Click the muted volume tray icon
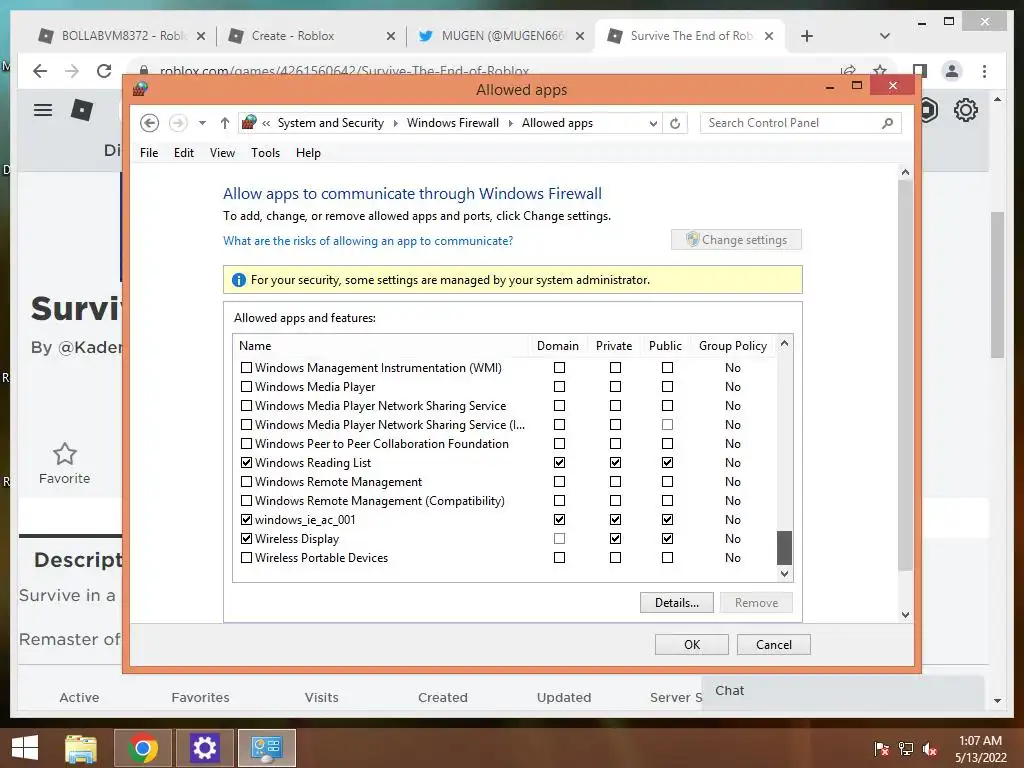This screenshot has width=1024, height=768. [929, 748]
